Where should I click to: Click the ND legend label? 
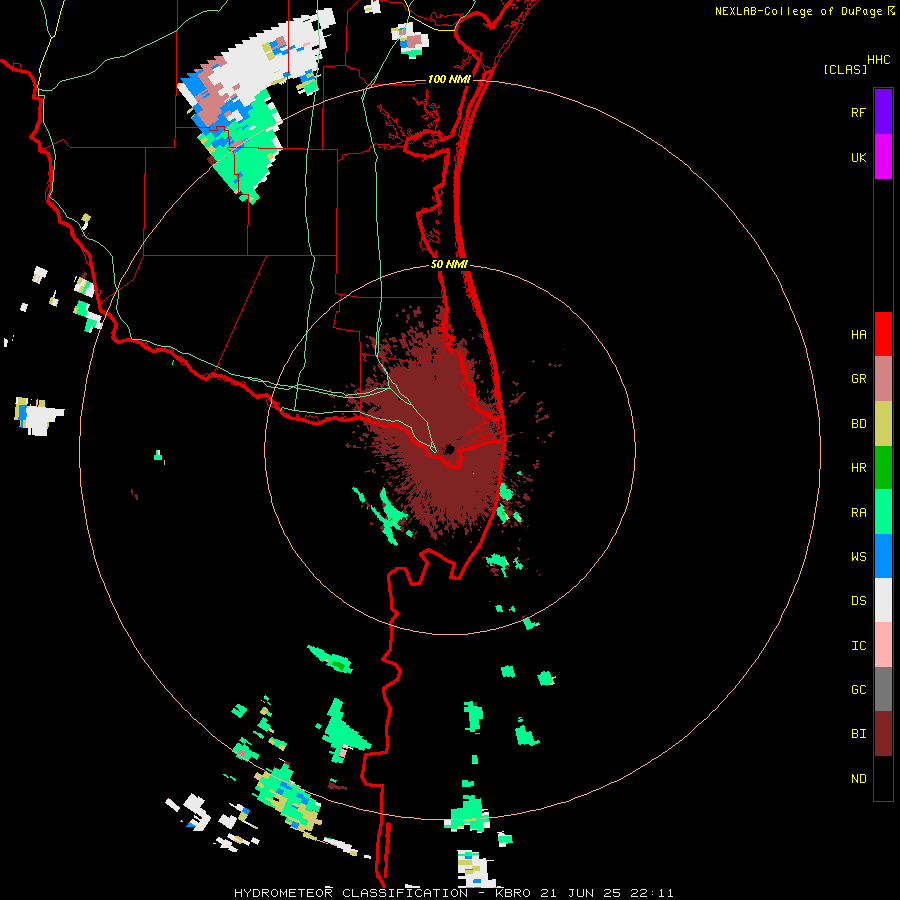pyautogui.click(x=858, y=778)
